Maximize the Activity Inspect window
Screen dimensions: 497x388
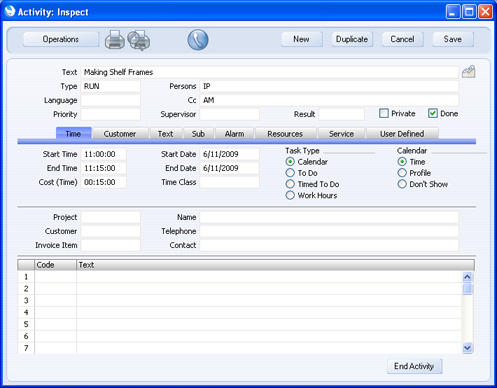click(x=469, y=12)
